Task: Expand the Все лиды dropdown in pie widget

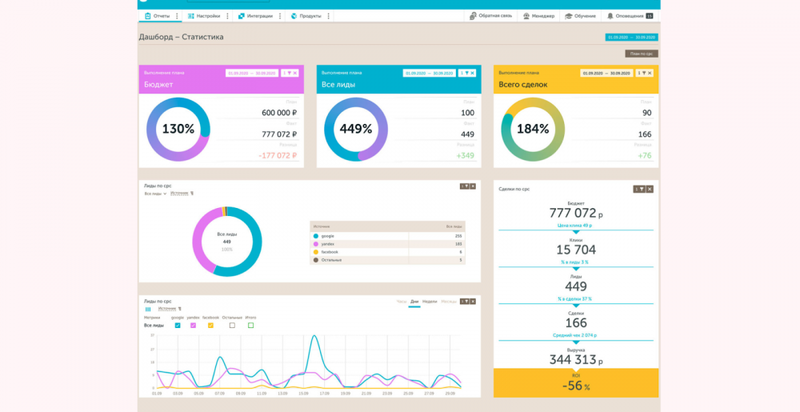Action: tap(155, 194)
